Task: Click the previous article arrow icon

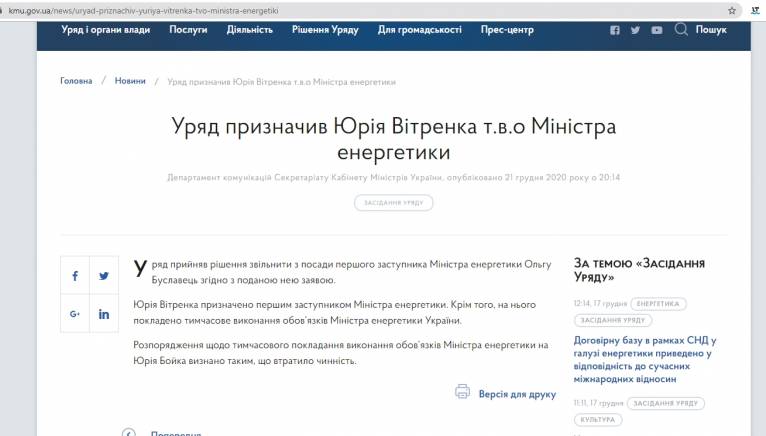Action: (129, 433)
